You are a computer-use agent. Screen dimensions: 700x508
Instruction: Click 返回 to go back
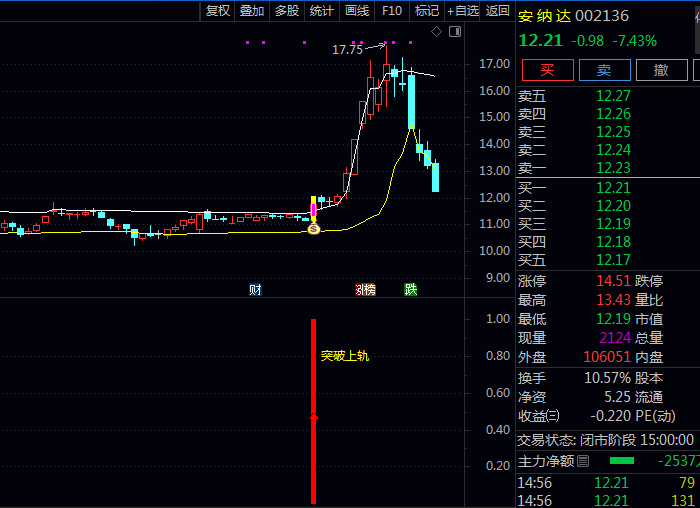[x=498, y=11]
